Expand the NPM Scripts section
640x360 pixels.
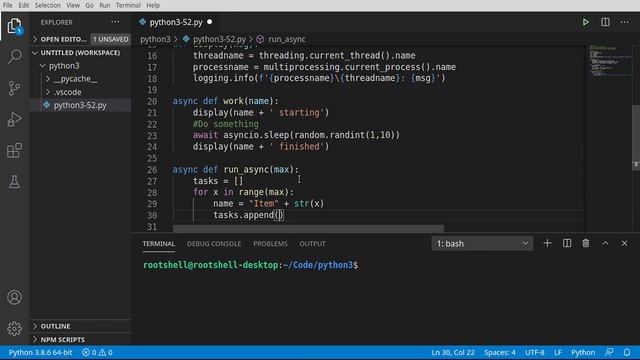tap(81, 340)
